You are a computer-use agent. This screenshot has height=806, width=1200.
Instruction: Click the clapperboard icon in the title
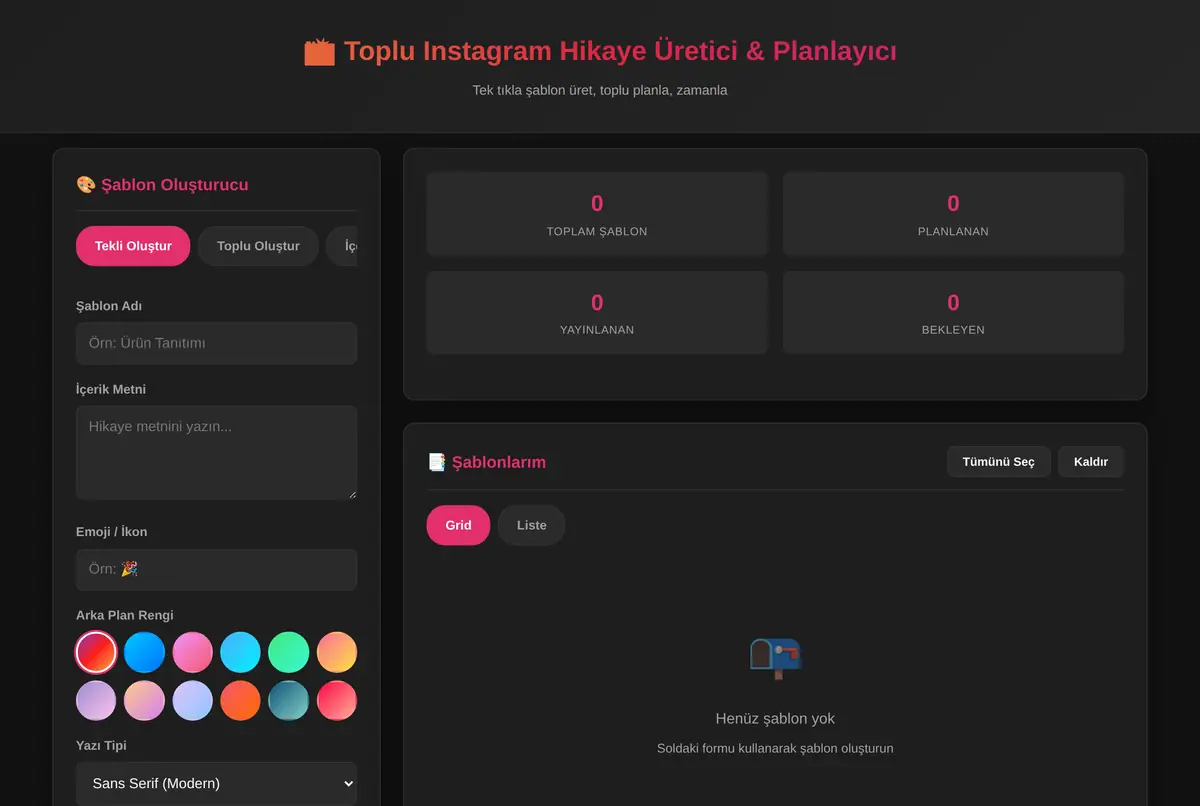(x=319, y=51)
